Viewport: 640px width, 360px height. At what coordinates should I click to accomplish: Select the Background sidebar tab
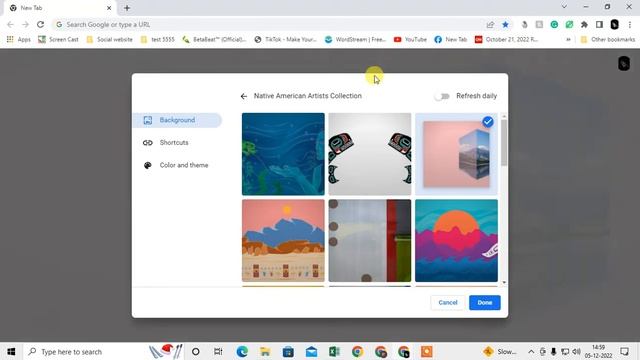[177, 120]
